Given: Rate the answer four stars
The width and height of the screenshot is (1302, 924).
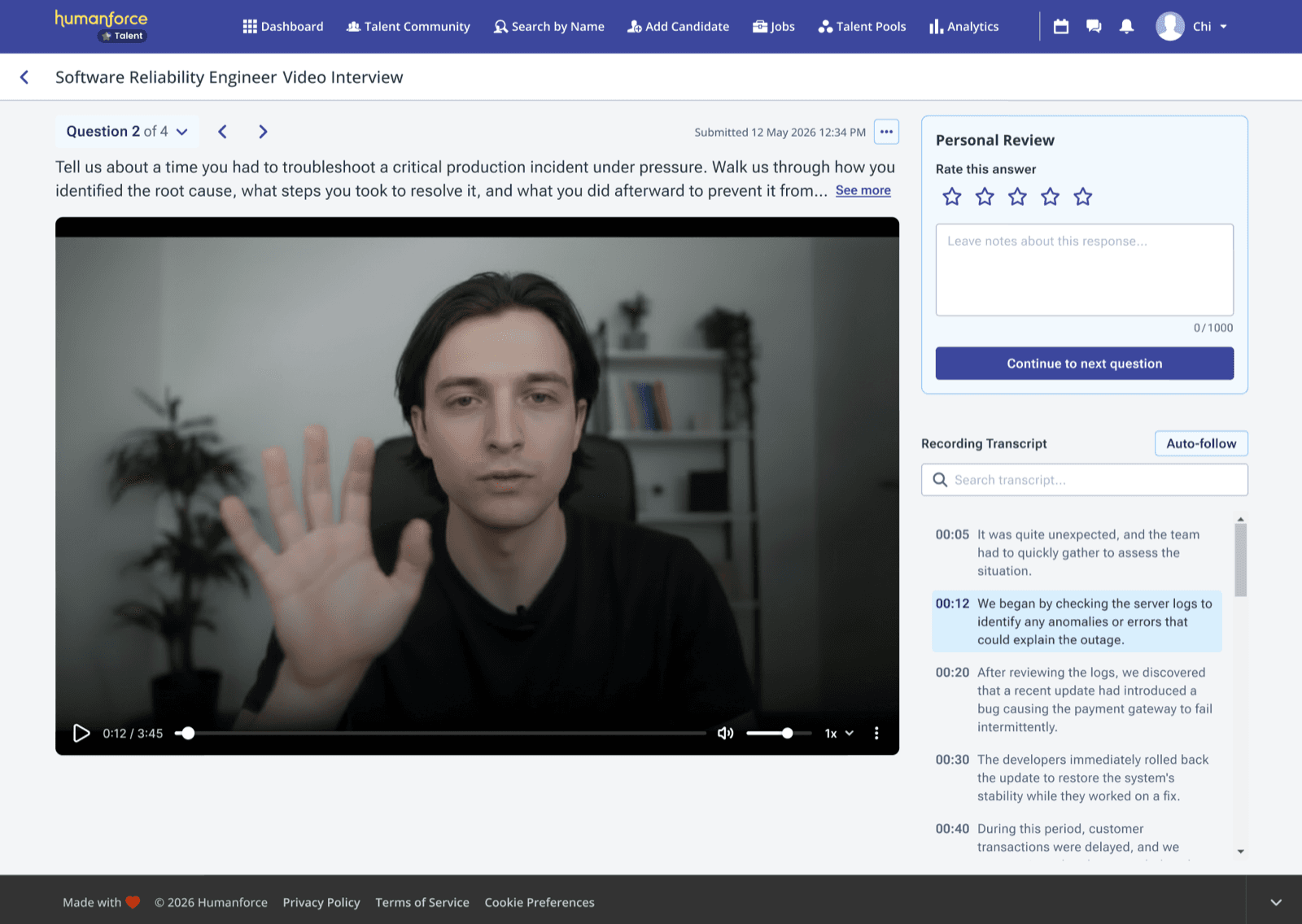Looking at the screenshot, I should click(1050, 197).
